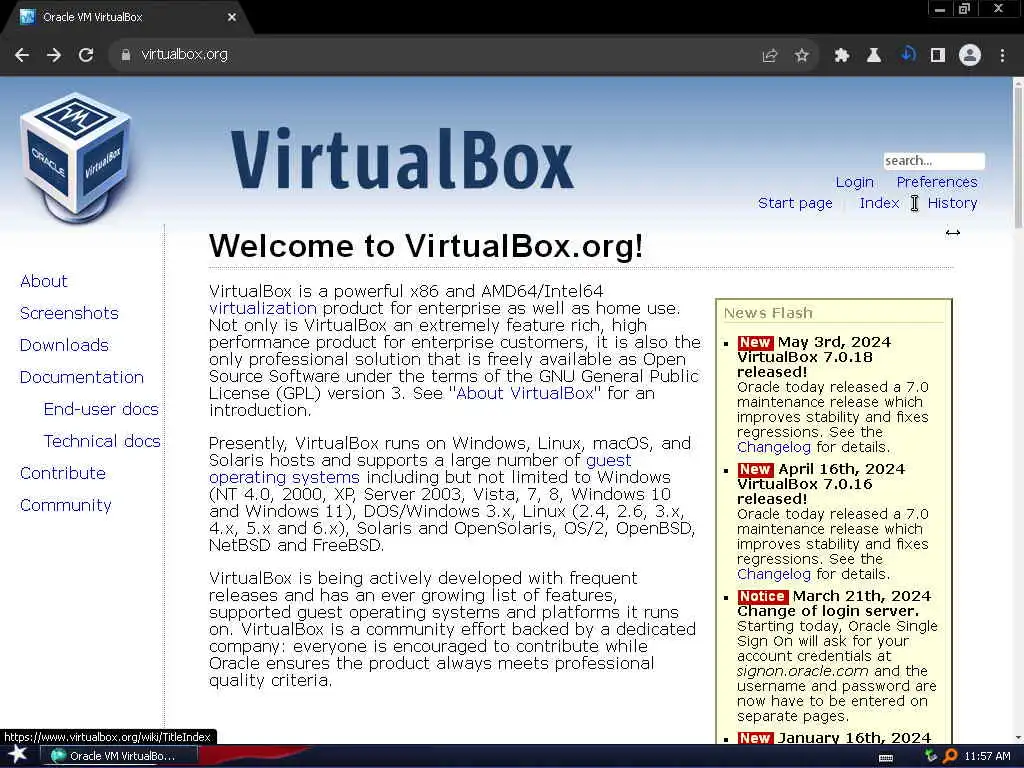Open Downloads in the sidebar
Viewport: 1024px width, 768px height.
(x=64, y=345)
